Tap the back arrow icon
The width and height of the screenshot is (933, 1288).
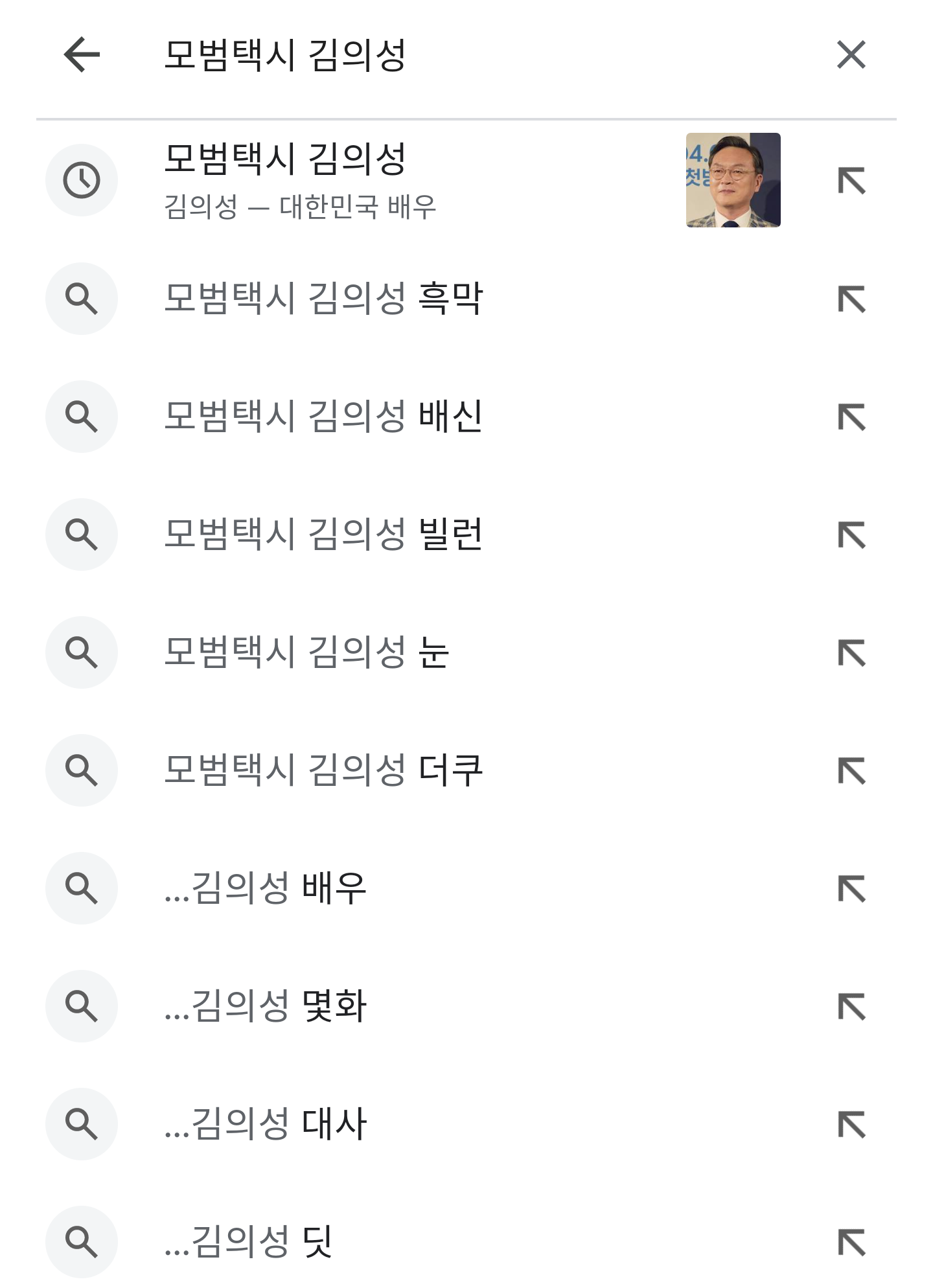82,54
